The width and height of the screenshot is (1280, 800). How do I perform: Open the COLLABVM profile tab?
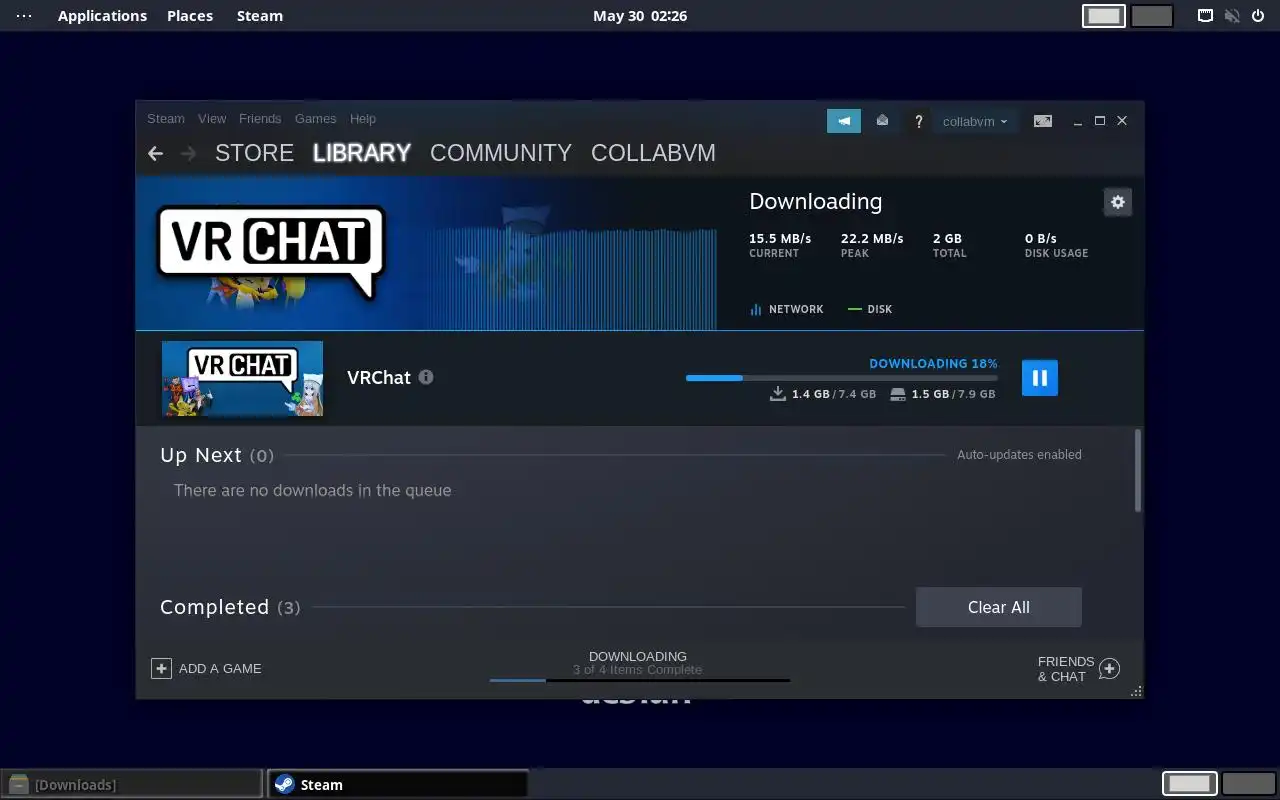point(653,153)
